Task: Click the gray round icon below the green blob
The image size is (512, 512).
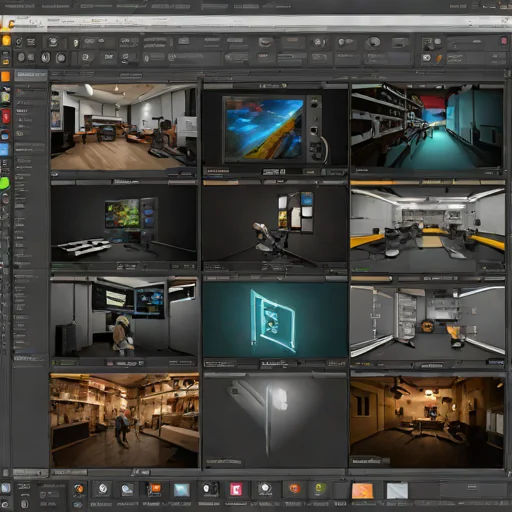Action: 5,198
